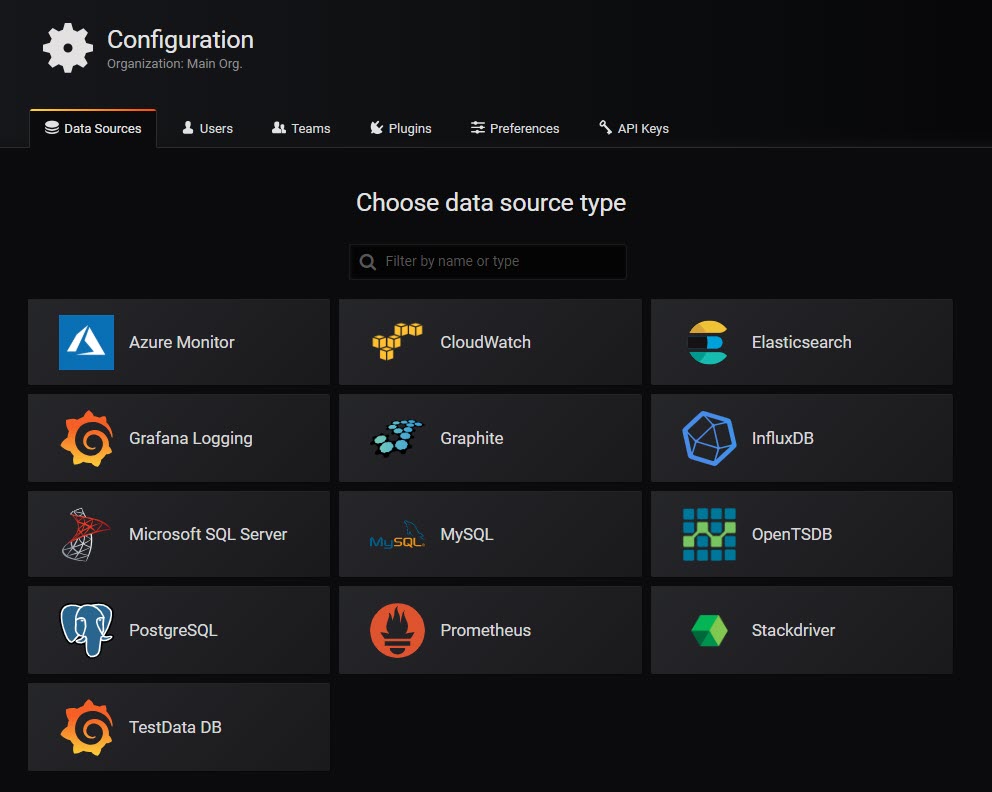
Task: Click the search magnifier icon
Action: [x=368, y=262]
